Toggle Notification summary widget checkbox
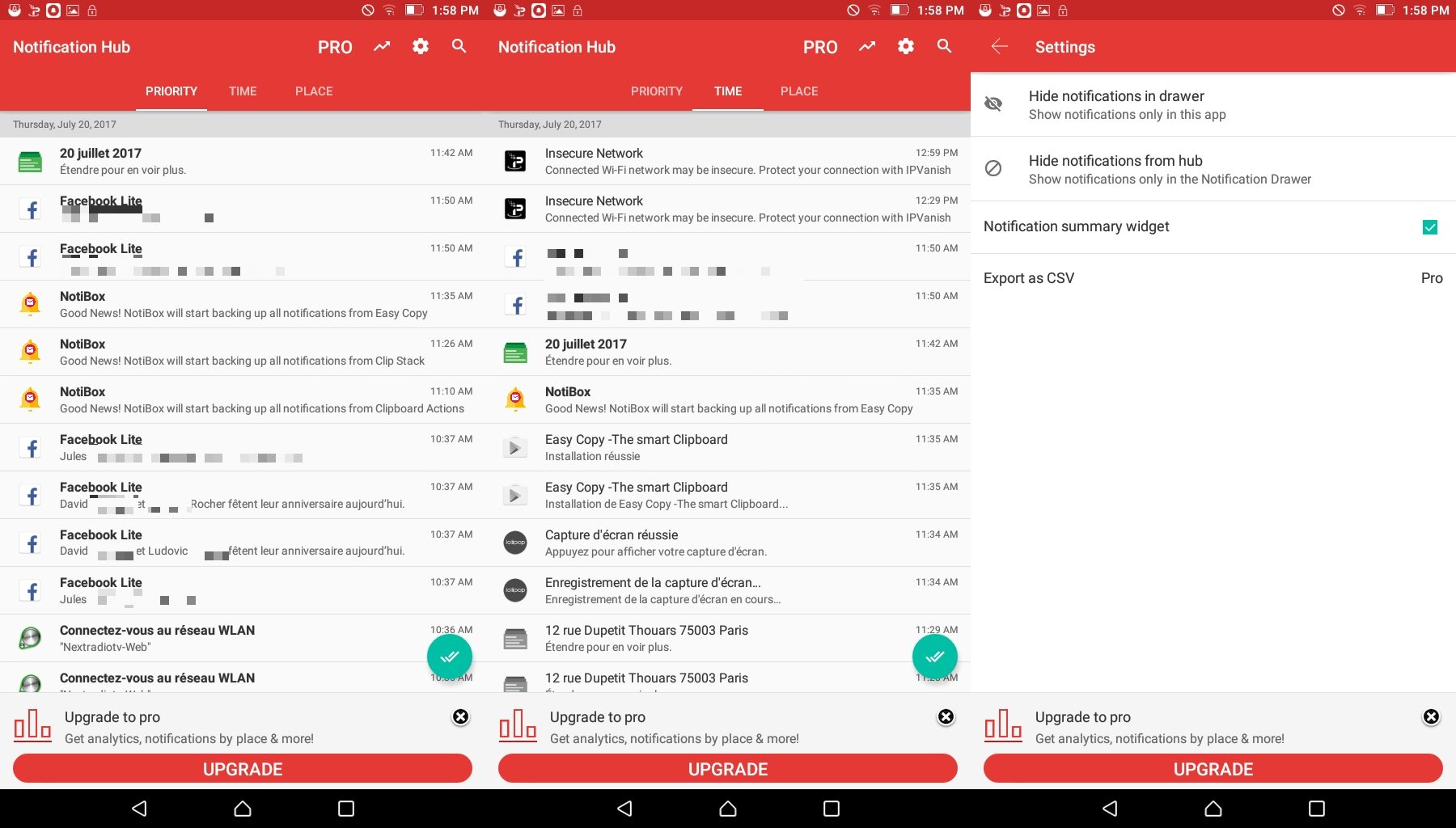Image resolution: width=1456 pixels, height=828 pixels. 1430,227
